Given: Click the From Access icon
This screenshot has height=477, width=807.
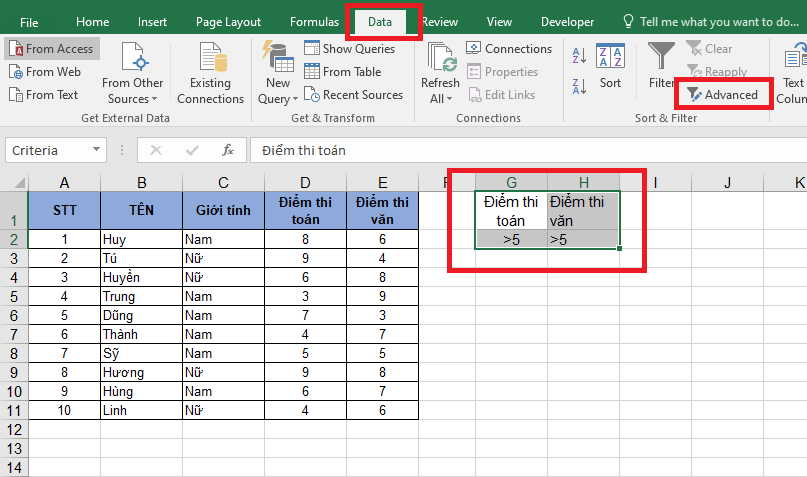Looking at the screenshot, I should [x=16, y=49].
